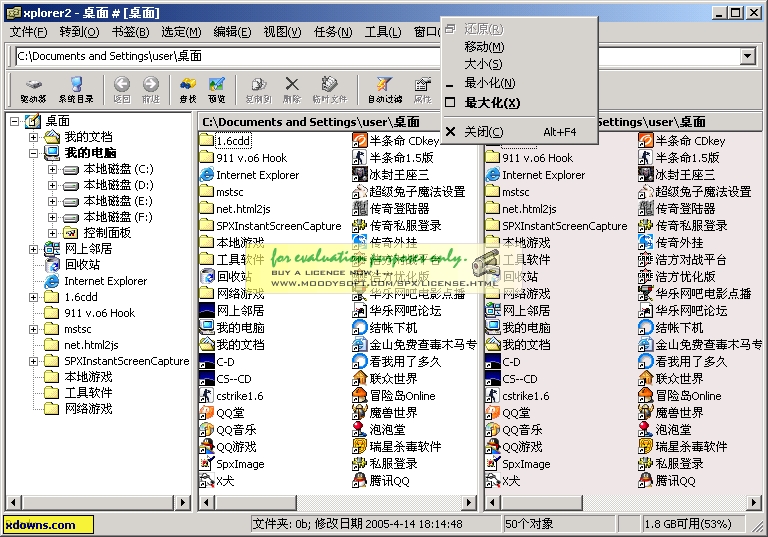Image resolution: width=768 pixels, height=537 pixels.
Task: Click the left file pane scroll right arrow
Action: tap(469, 502)
